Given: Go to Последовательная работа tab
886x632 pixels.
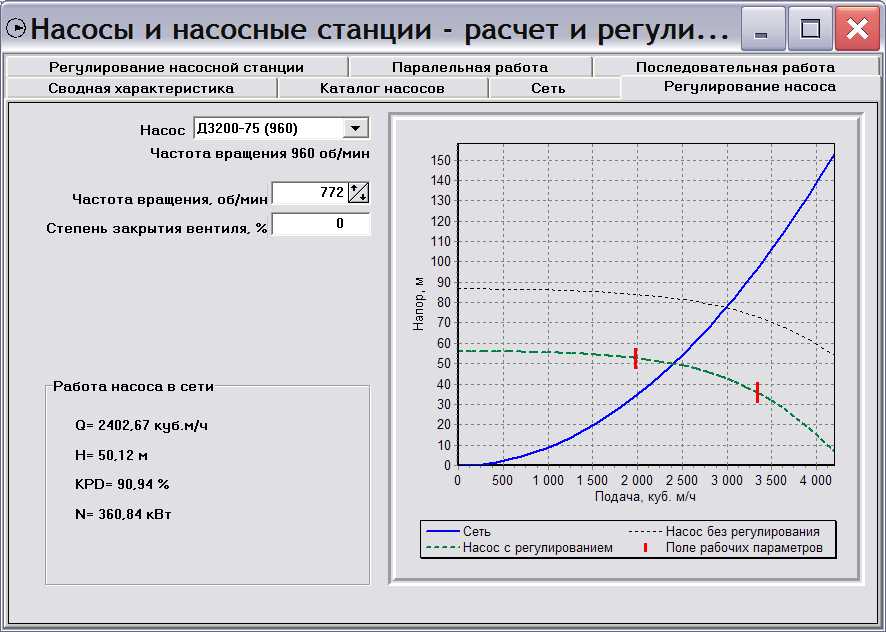Looking at the screenshot, I should (735, 67).
